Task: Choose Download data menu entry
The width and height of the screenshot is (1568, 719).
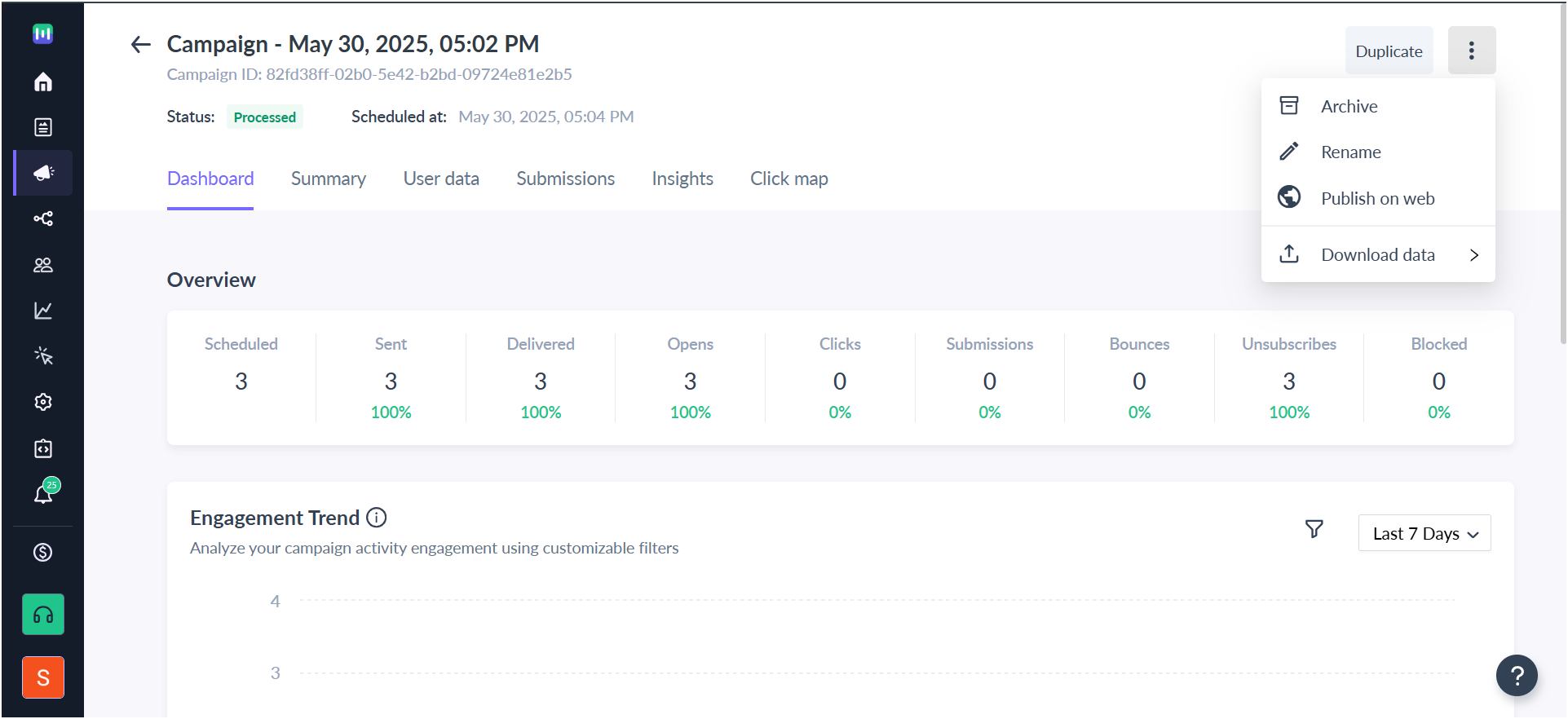Action: [1378, 254]
